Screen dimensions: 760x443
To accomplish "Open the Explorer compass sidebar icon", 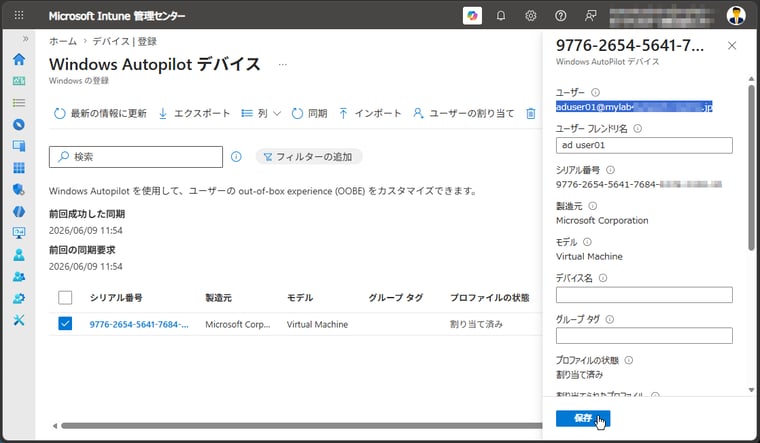I will click(x=19, y=125).
